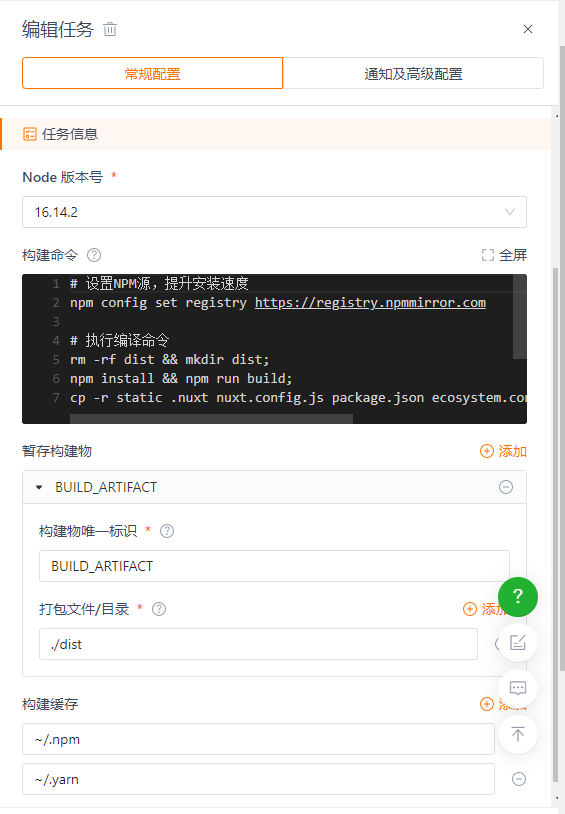Click the help icon beside 打包文件/目录

[159, 609]
